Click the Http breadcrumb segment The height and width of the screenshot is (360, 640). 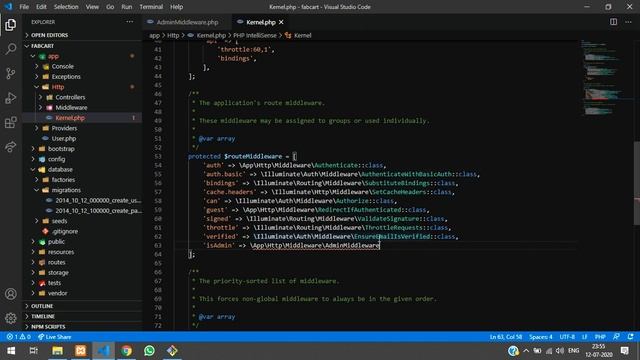(x=173, y=36)
